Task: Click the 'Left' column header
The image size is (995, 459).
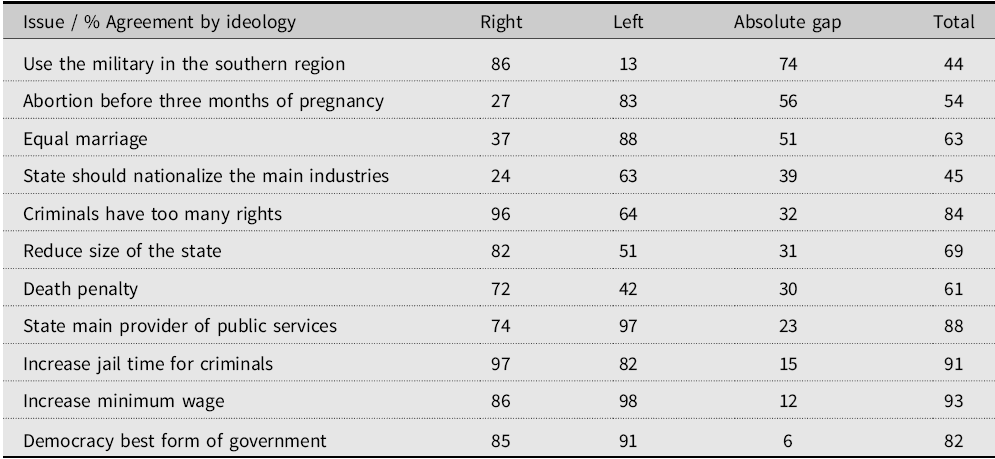Action: (x=627, y=23)
